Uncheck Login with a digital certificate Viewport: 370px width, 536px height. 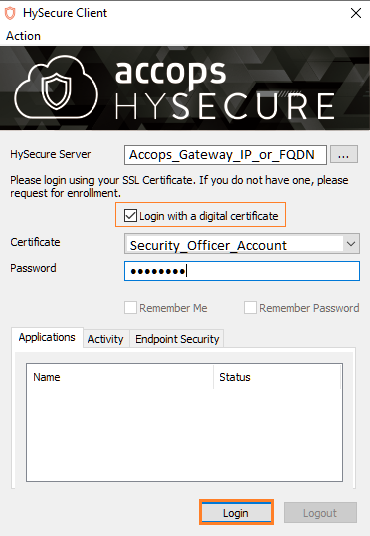pos(130,216)
